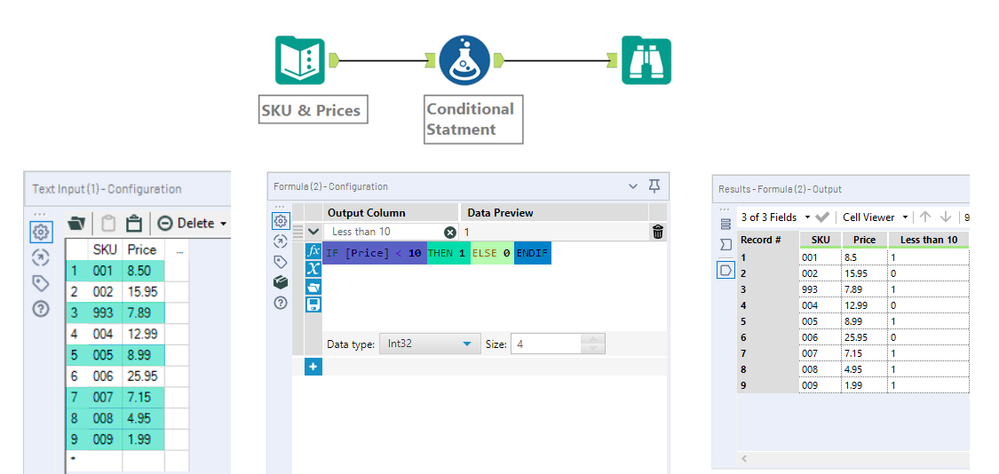The width and height of the screenshot is (999, 474).
Task: Click the 4.95 cell in Results grid
Action: point(865,369)
